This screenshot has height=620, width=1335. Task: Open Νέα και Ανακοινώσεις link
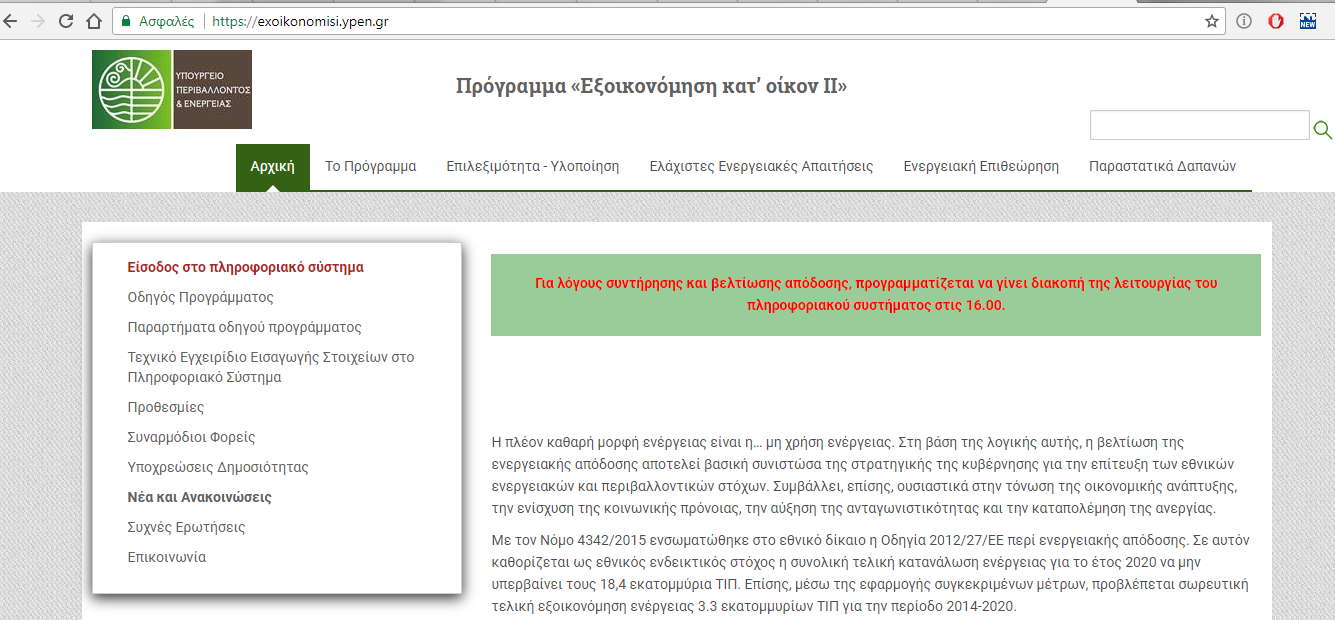click(x=200, y=497)
